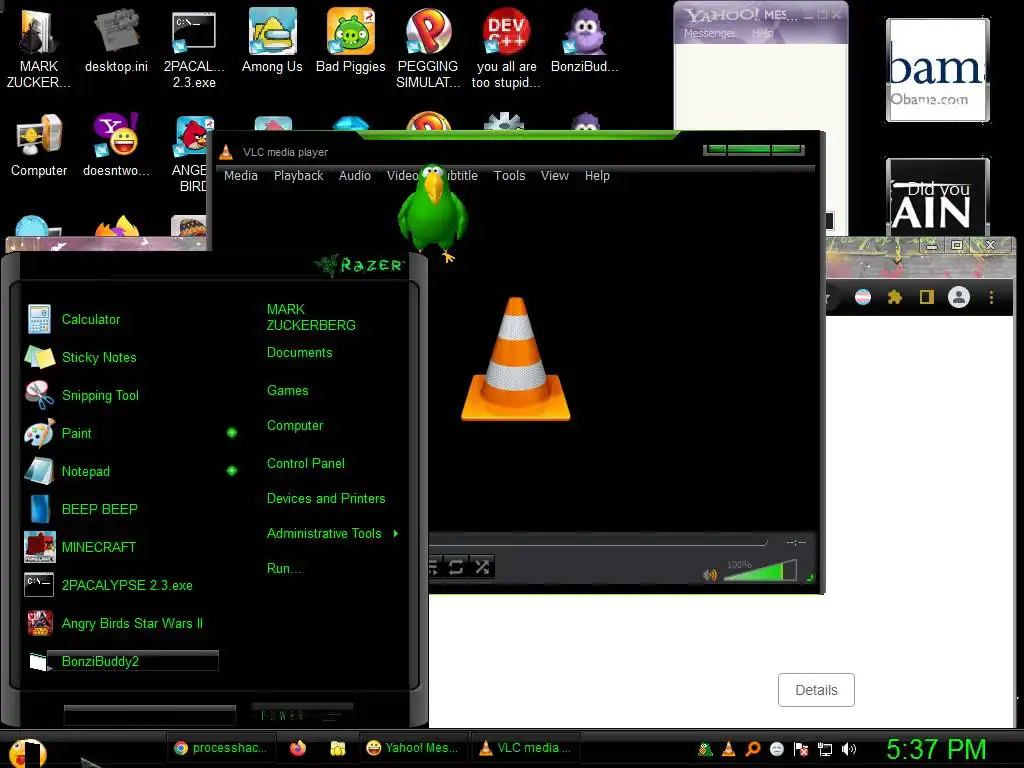Open Devices and Printers
The height and width of the screenshot is (768, 1024).
coord(326,498)
